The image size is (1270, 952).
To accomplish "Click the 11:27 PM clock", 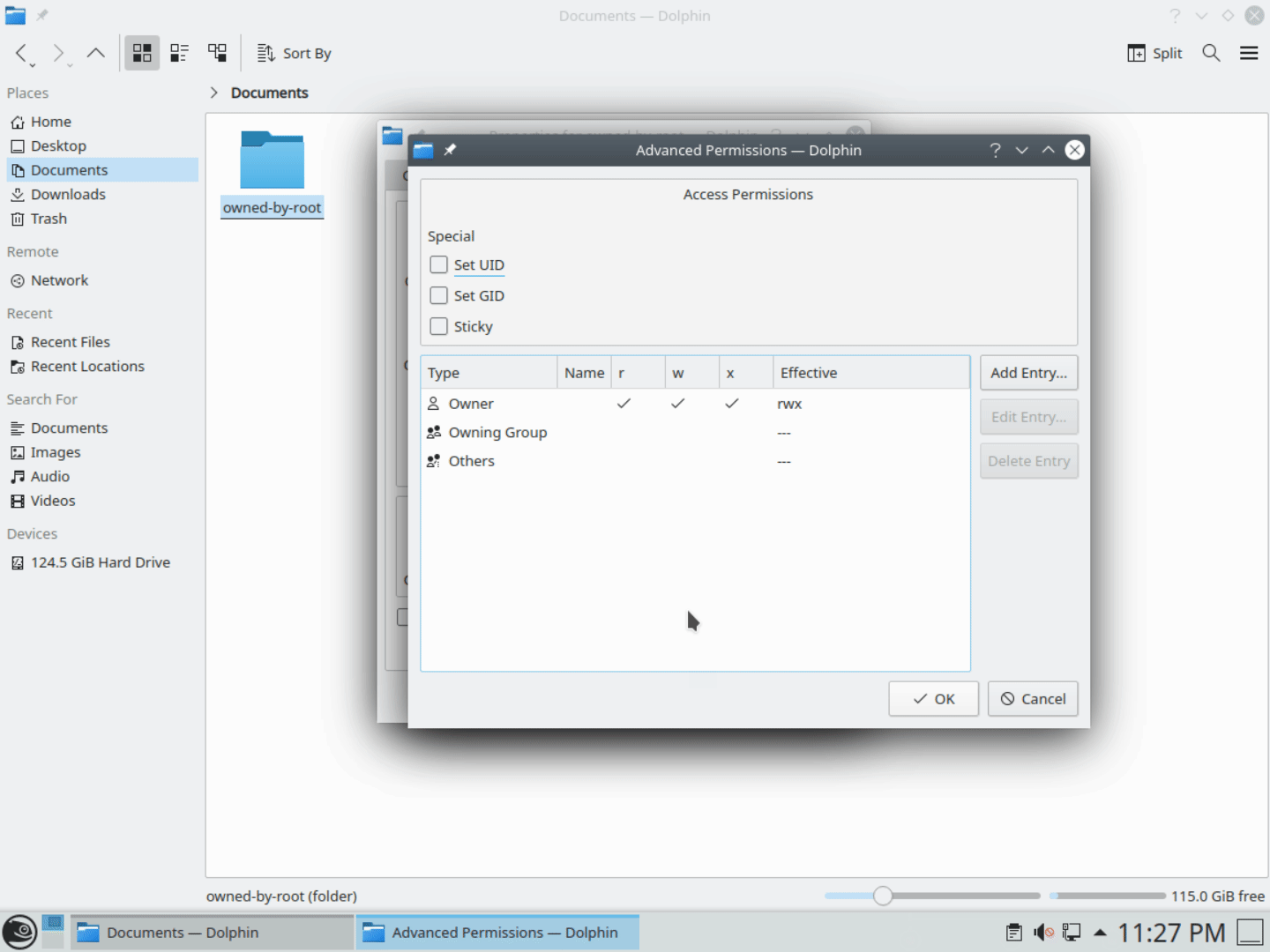I will 1171,933.
